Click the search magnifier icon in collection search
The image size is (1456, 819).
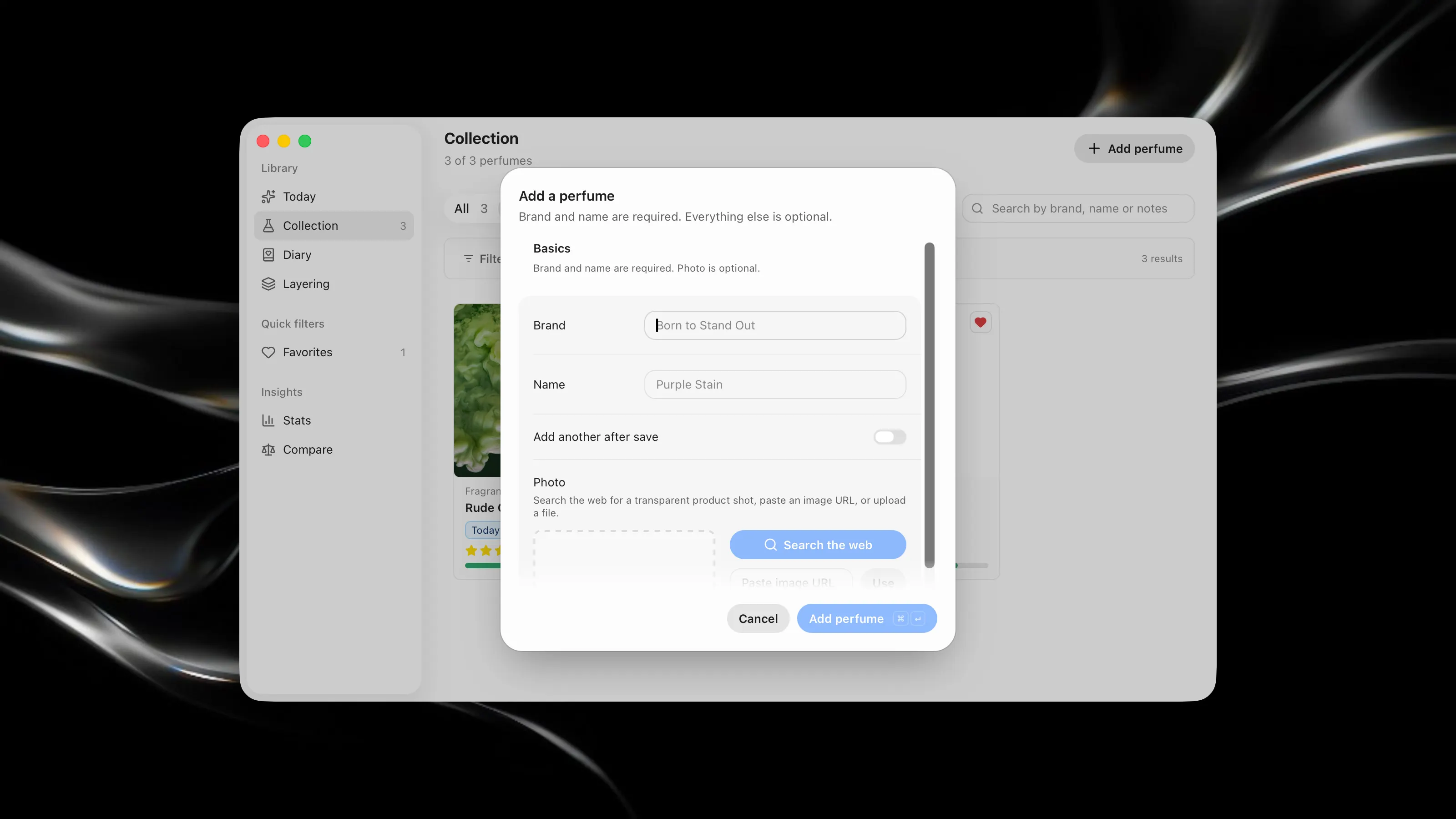tap(977, 208)
